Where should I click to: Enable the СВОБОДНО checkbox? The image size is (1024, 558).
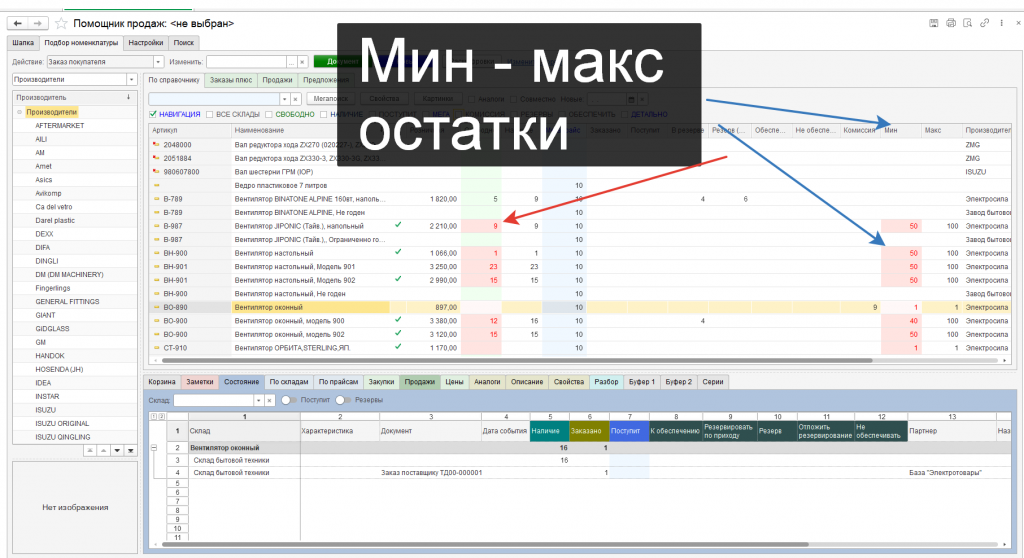click(268, 114)
